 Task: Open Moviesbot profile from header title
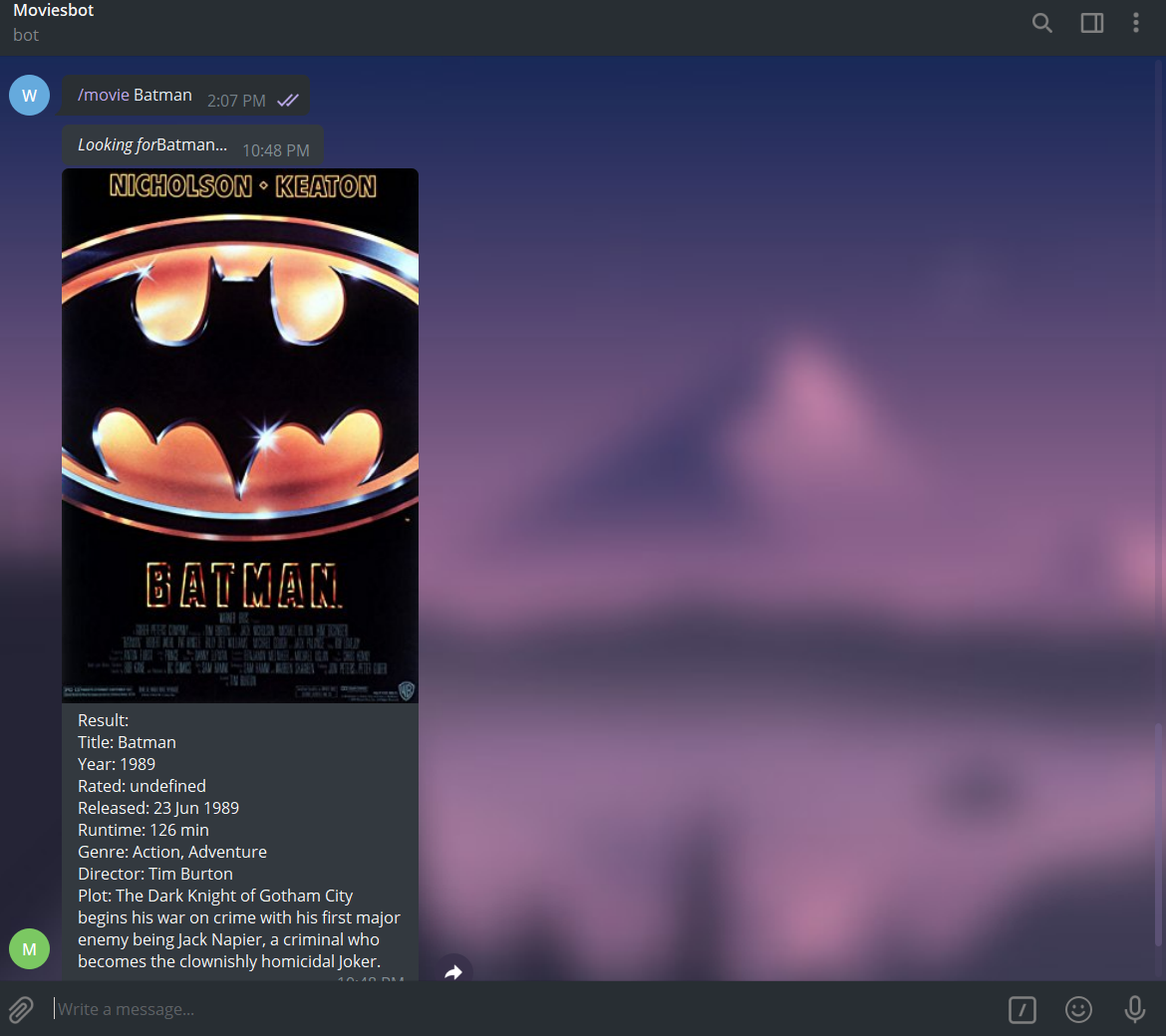[x=54, y=10]
